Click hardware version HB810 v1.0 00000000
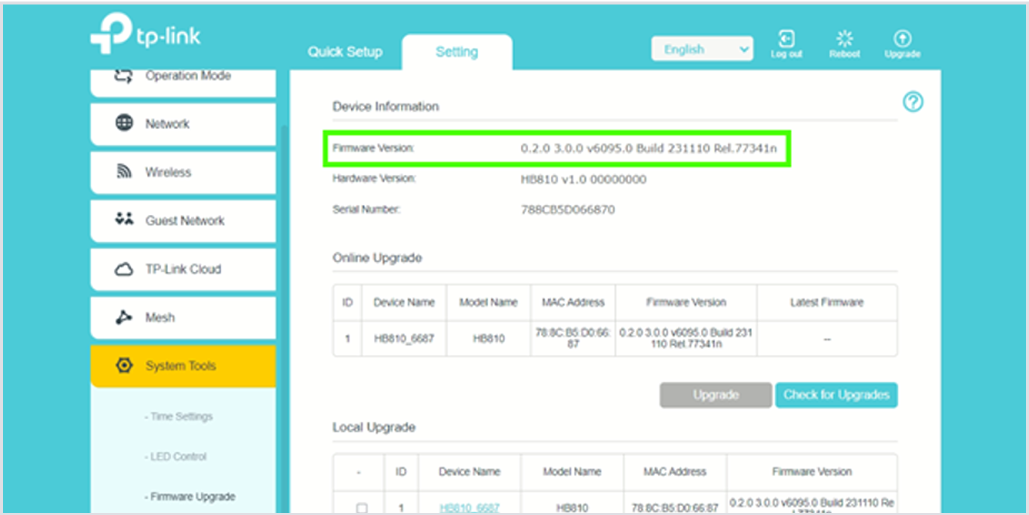Image resolution: width=1029 pixels, height=515 pixels. point(583,179)
